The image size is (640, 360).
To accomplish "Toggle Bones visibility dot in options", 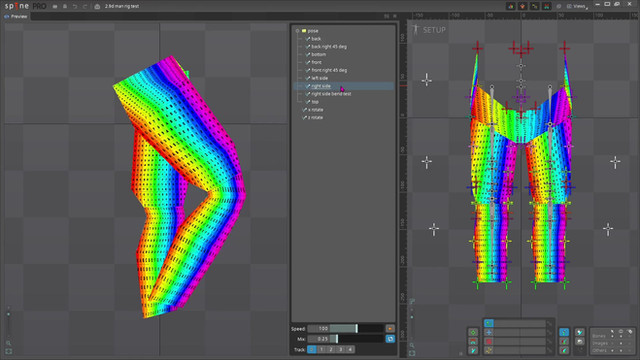I will tap(621, 336).
